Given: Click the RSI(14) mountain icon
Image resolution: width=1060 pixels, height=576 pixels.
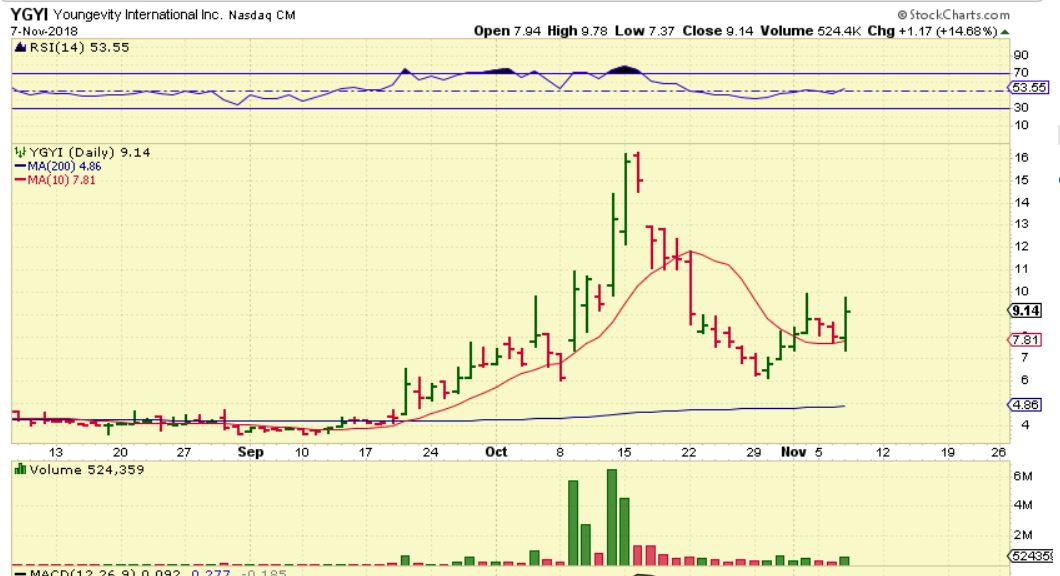Looking at the screenshot, I should pos(20,47).
